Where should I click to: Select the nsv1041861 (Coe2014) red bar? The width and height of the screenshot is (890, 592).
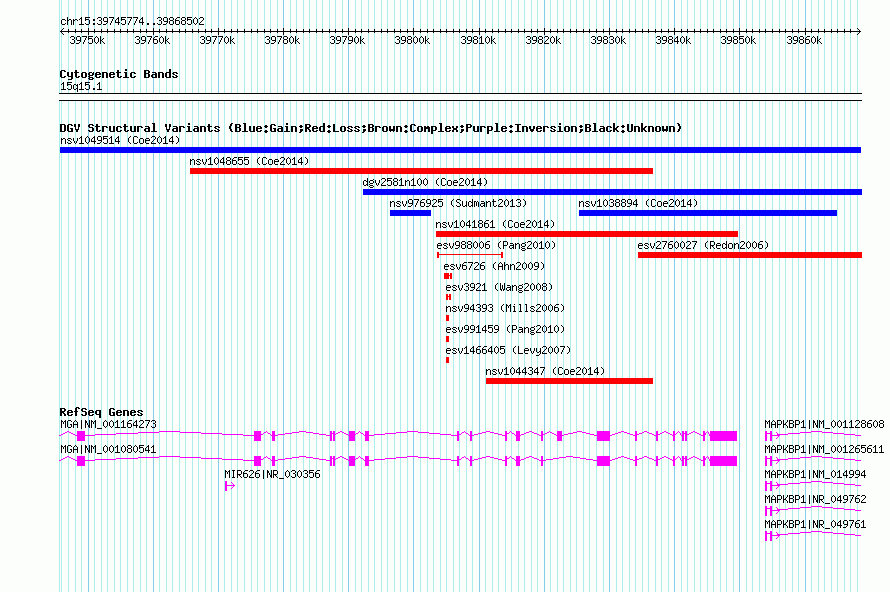tap(587, 234)
